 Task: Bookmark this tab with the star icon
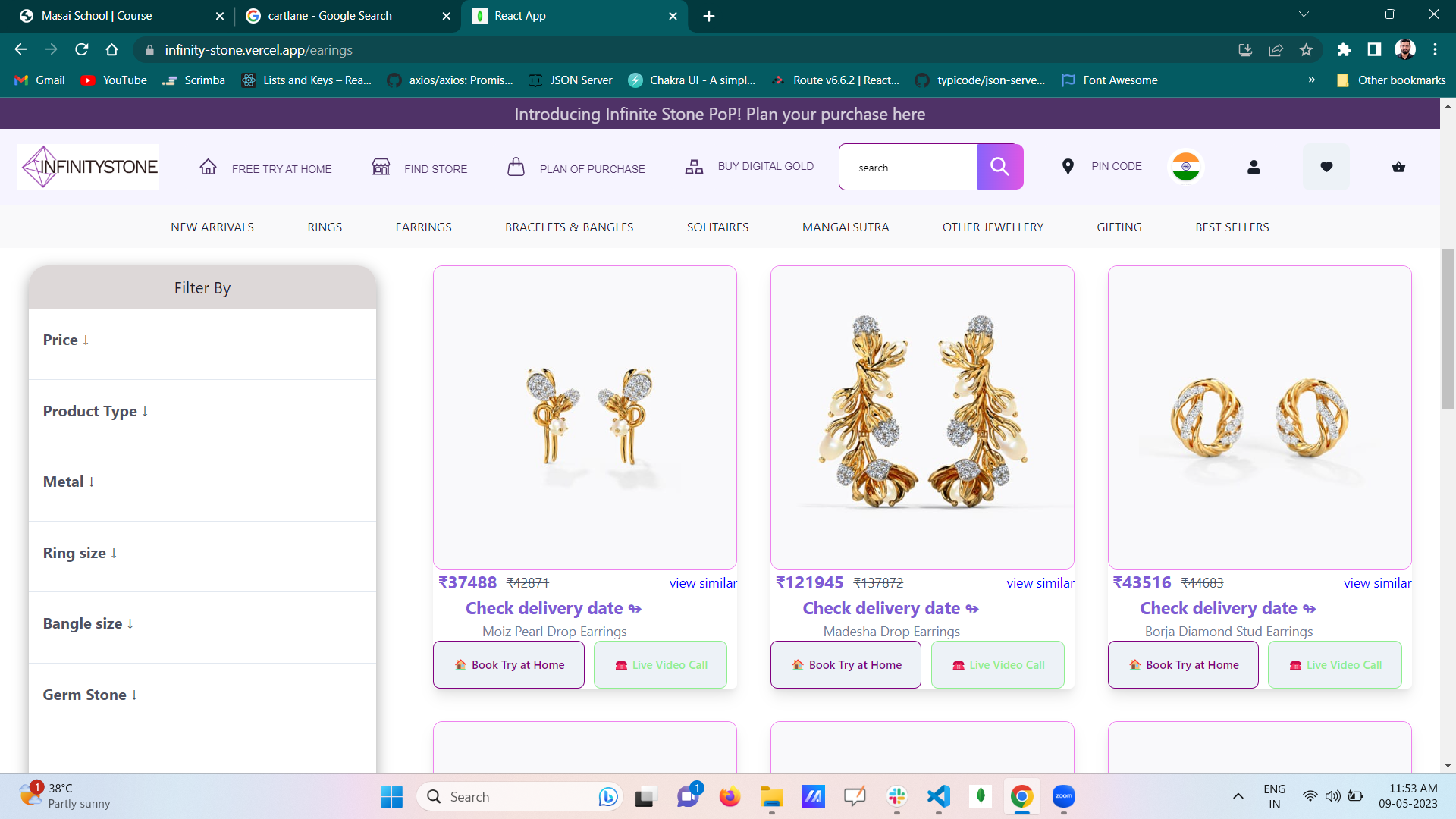1306,50
